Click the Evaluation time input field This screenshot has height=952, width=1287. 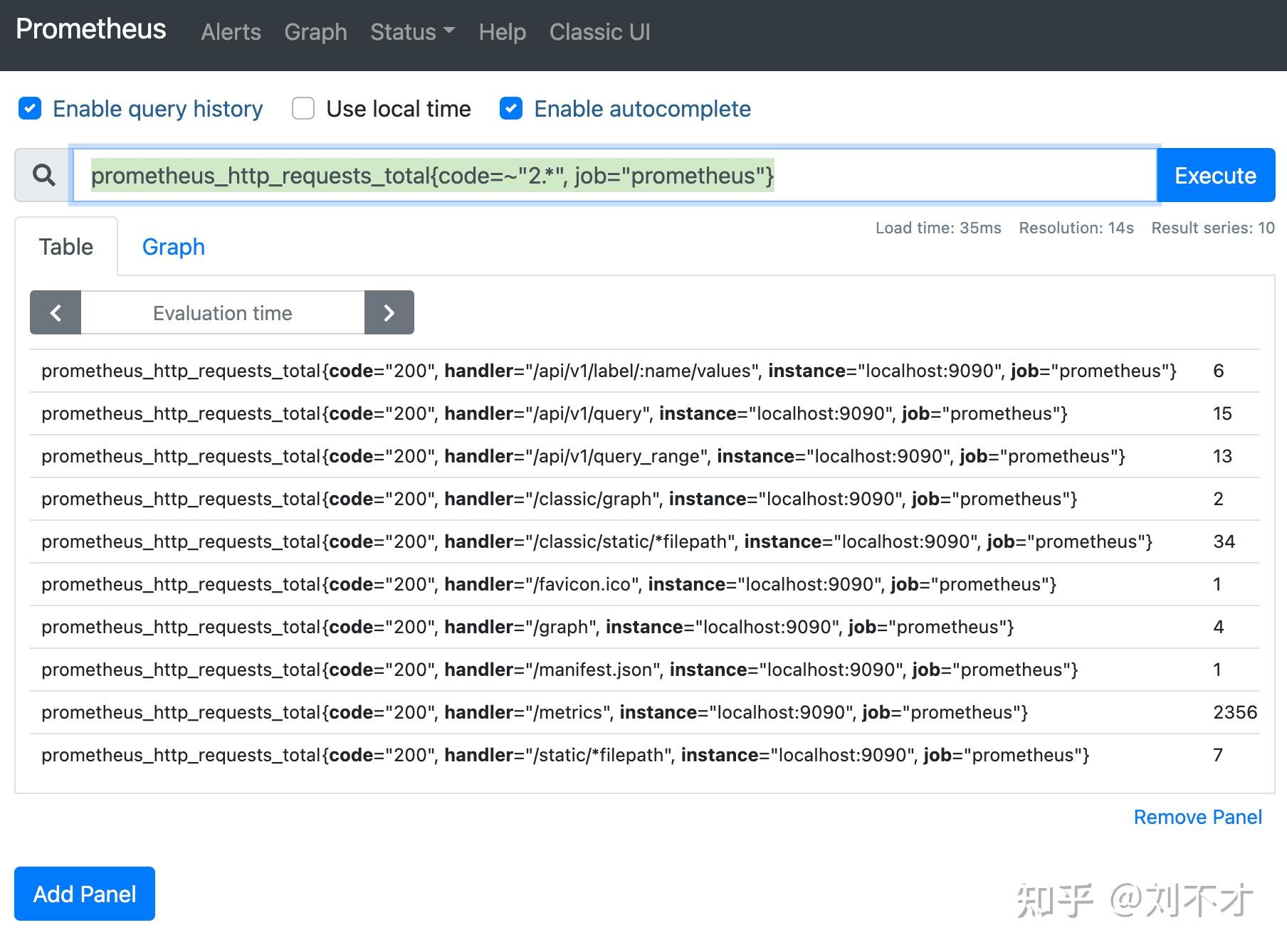[222, 313]
